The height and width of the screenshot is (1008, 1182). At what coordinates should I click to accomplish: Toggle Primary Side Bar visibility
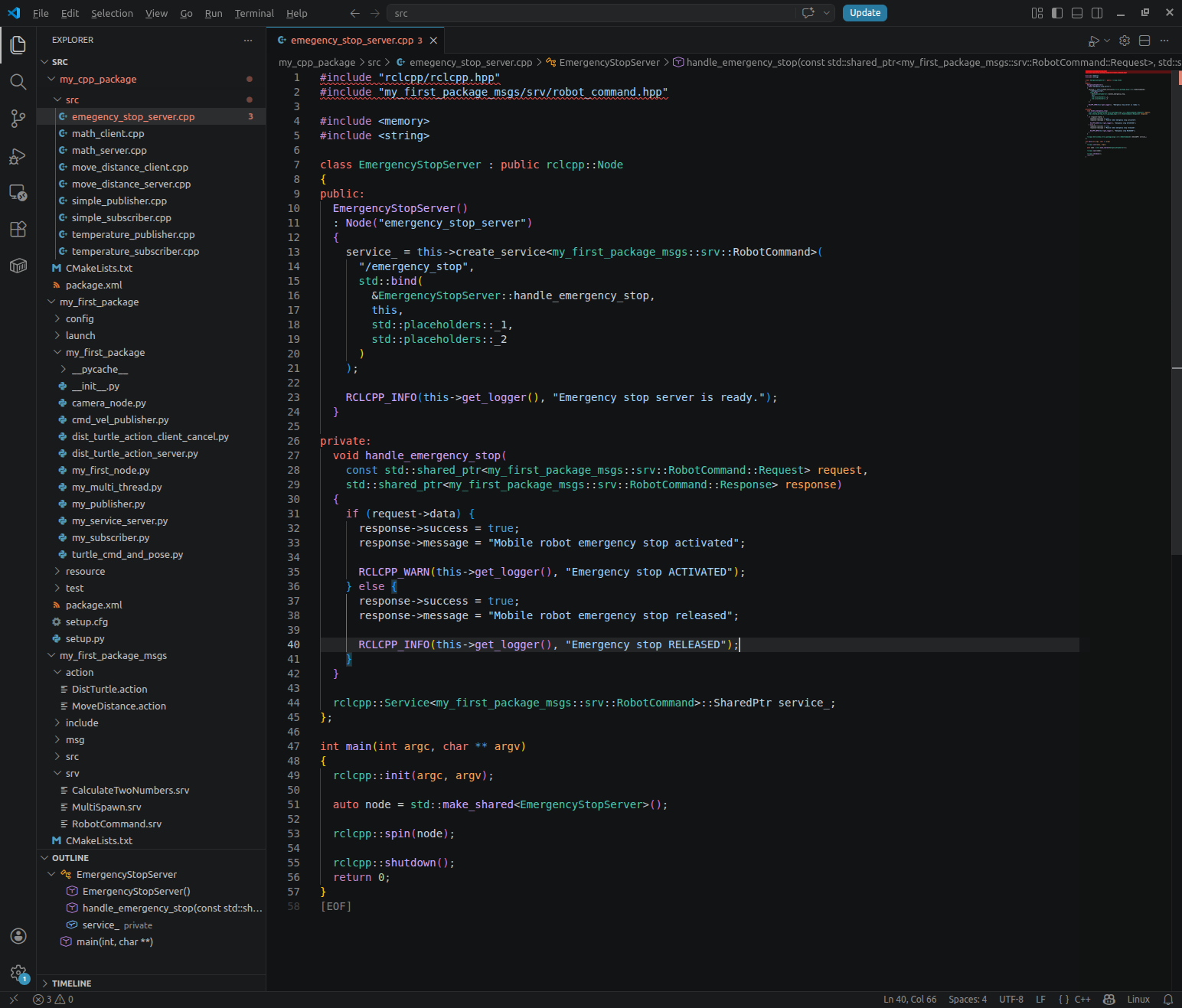[x=1057, y=13]
